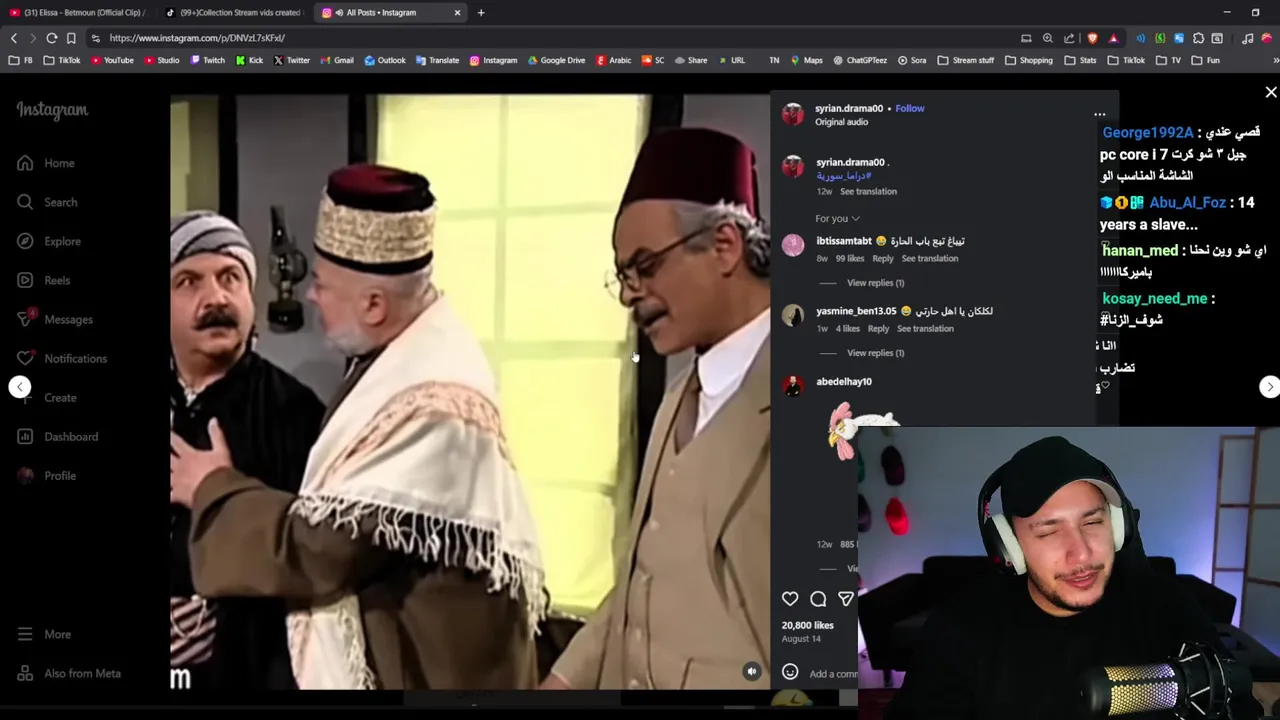Switch to the Elissa Betmoun YouTube tab
The height and width of the screenshot is (720, 1280).
78,13
